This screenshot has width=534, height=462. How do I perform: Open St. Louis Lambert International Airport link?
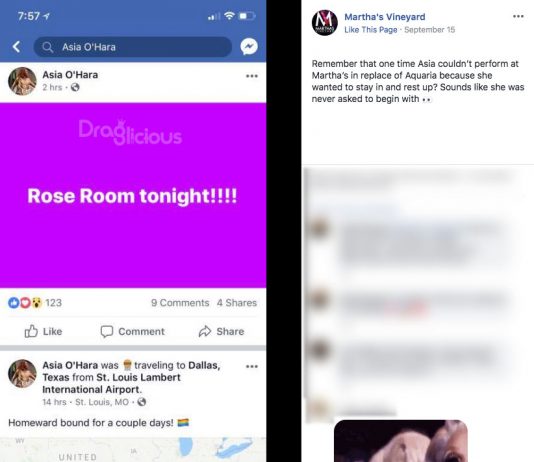tap(111, 383)
